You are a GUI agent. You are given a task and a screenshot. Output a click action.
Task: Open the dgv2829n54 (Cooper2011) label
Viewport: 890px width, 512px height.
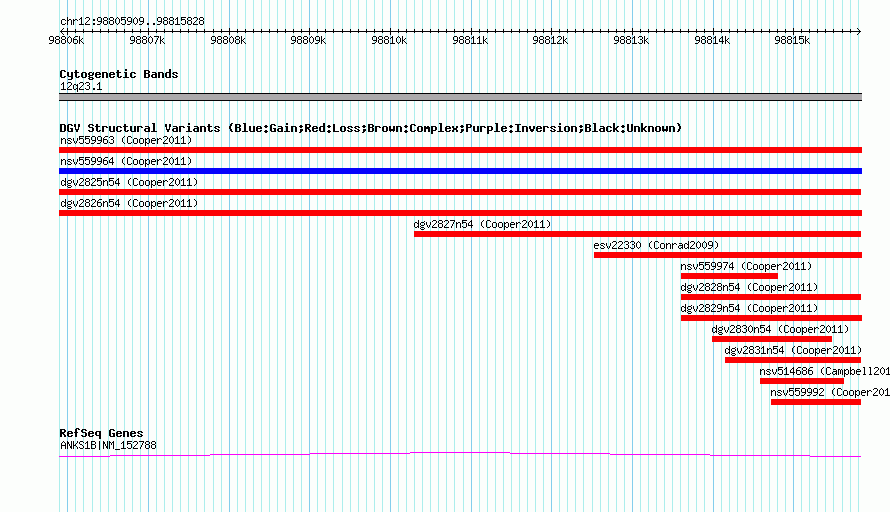click(x=749, y=308)
